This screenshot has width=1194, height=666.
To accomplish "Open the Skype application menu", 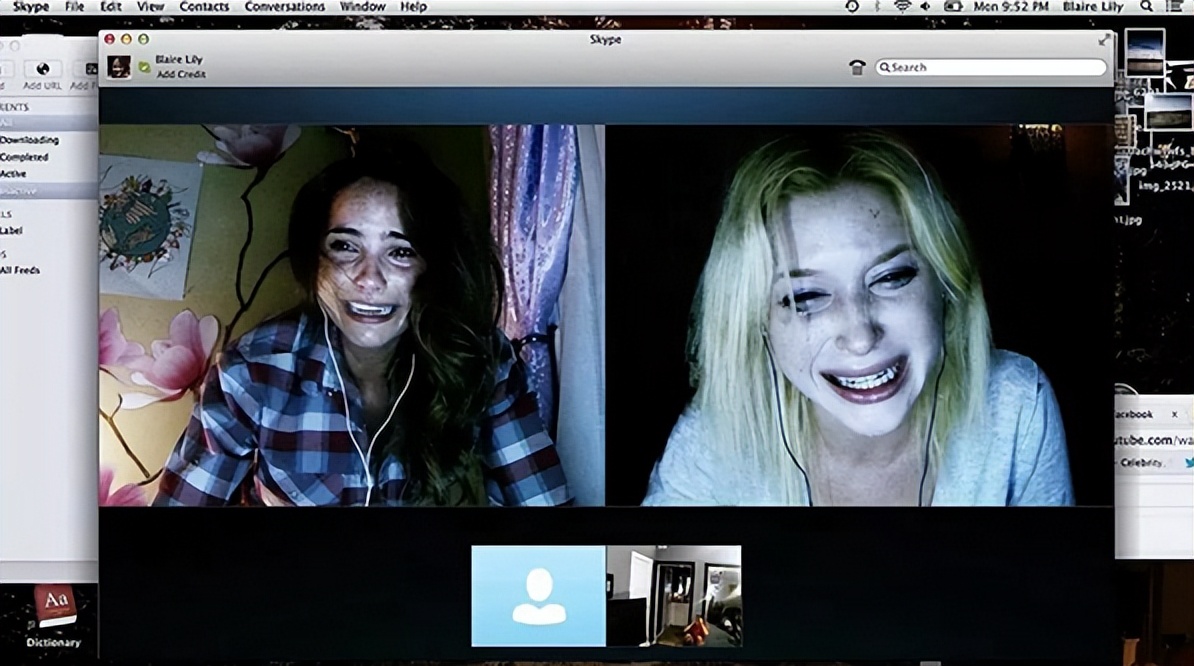I will tap(30, 7).
